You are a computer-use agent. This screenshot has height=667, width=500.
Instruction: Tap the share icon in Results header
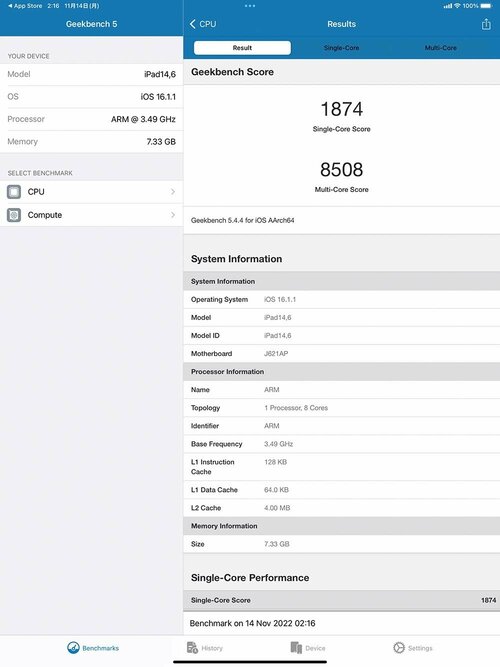[x=486, y=24]
